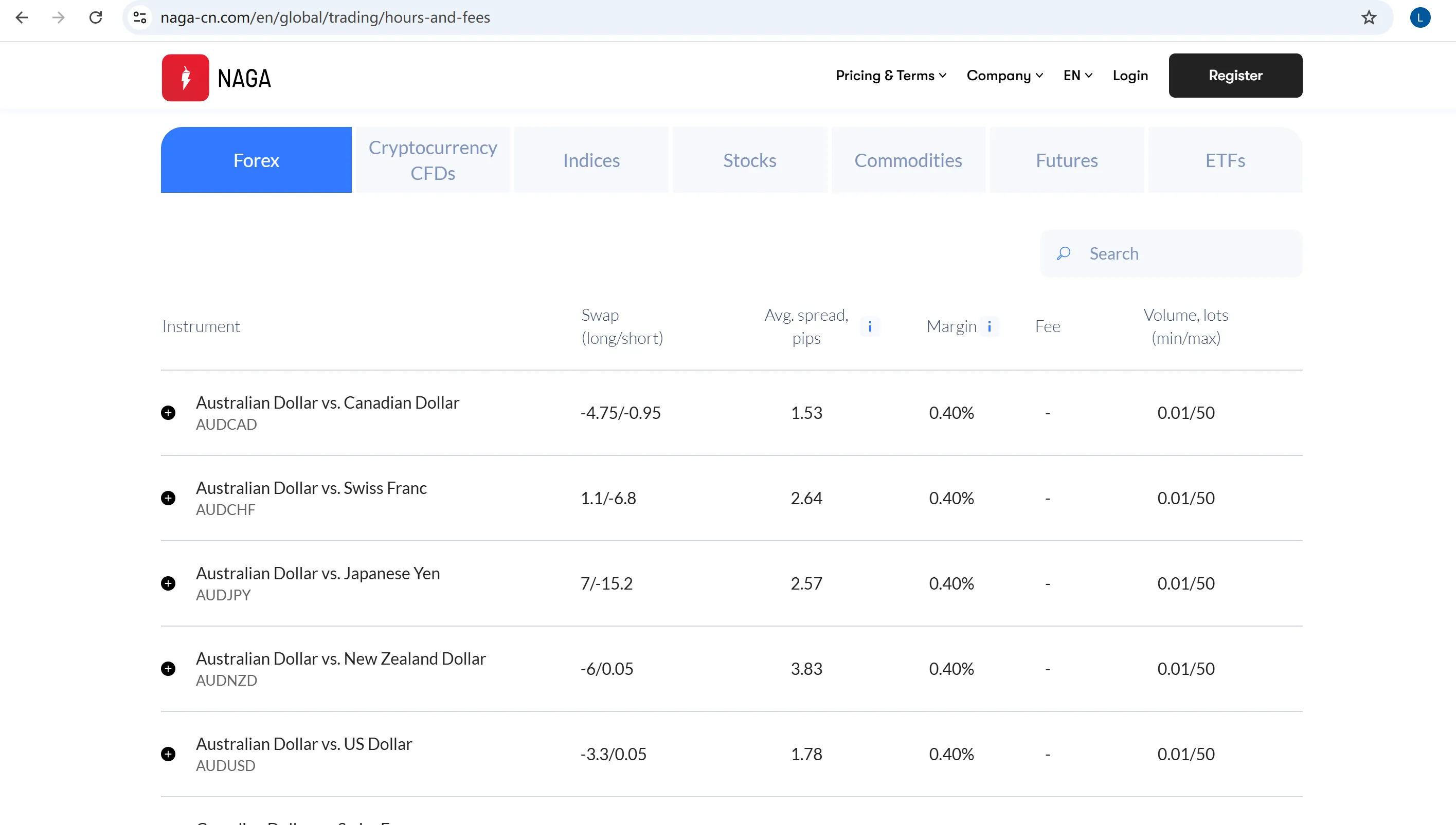Click the AUDCAD ticker symbol
The height and width of the screenshot is (825, 1456).
(227, 425)
